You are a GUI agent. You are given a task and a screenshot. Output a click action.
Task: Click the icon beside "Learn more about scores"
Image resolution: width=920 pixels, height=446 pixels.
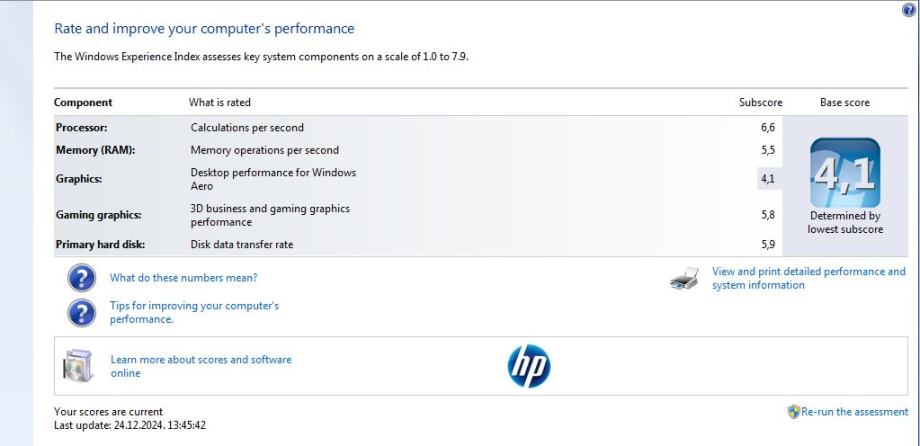pos(77,366)
